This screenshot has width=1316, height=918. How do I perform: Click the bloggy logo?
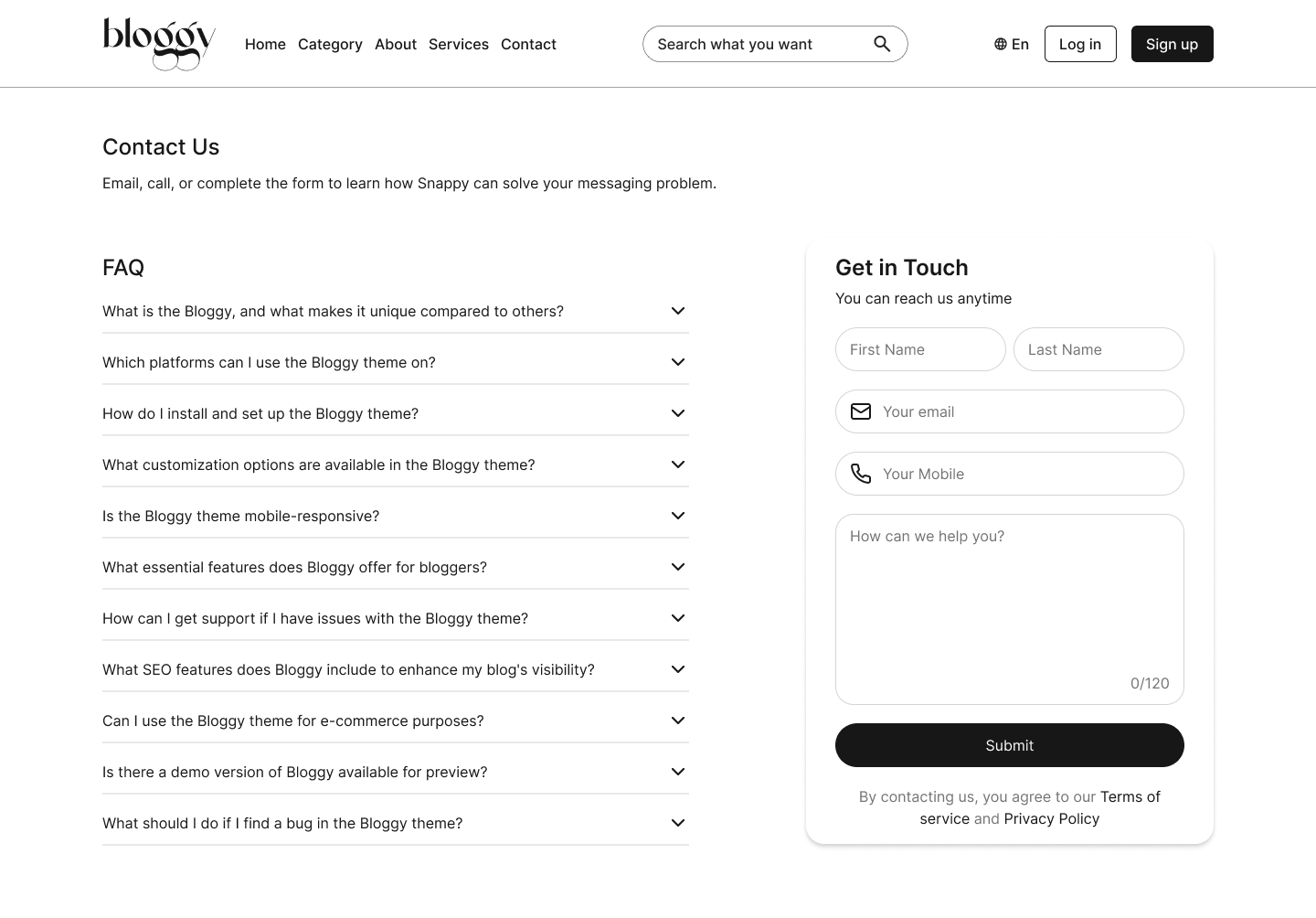coord(159,43)
